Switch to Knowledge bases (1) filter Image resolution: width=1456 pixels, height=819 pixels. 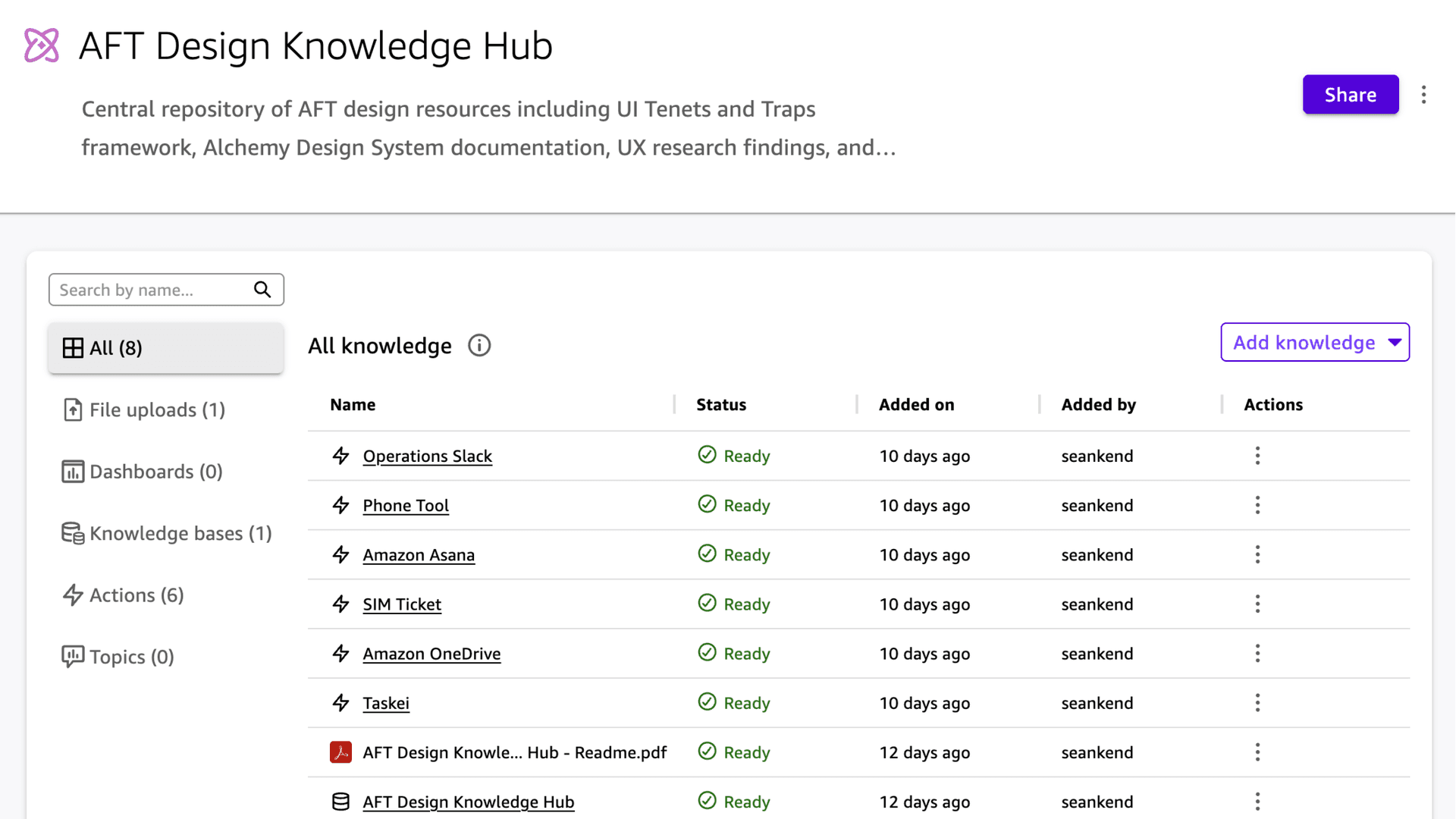180,534
